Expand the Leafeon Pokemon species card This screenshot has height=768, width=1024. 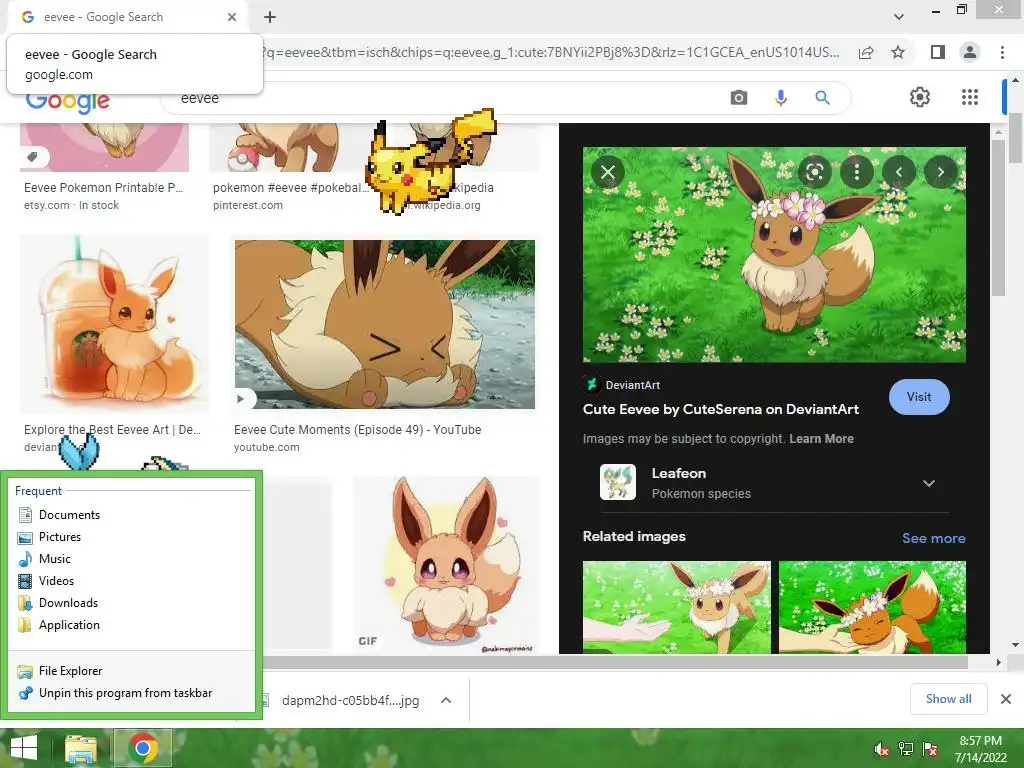(774, 483)
